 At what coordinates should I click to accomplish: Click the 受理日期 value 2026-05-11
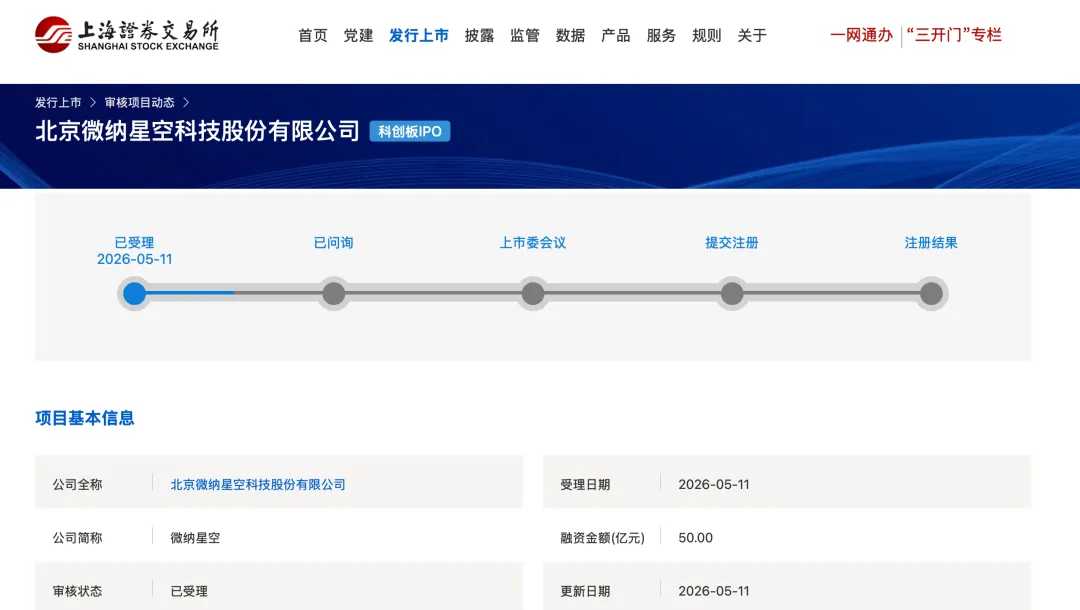pyautogui.click(x=714, y=485)
